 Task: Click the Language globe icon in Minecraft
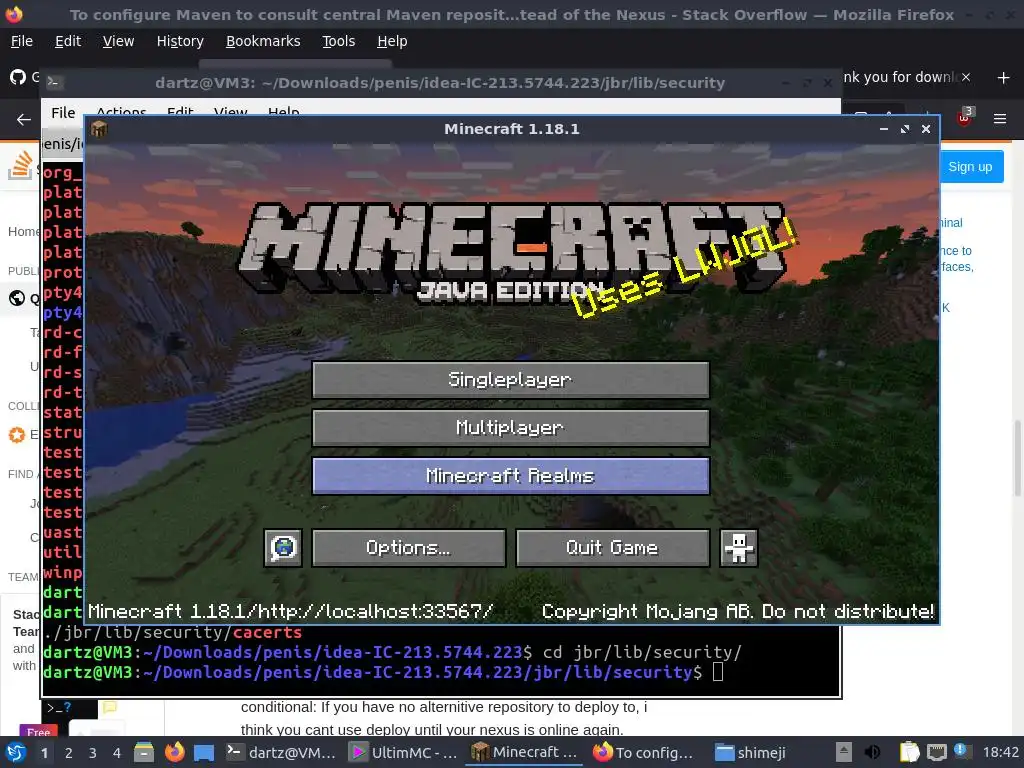tap(283, 547)
